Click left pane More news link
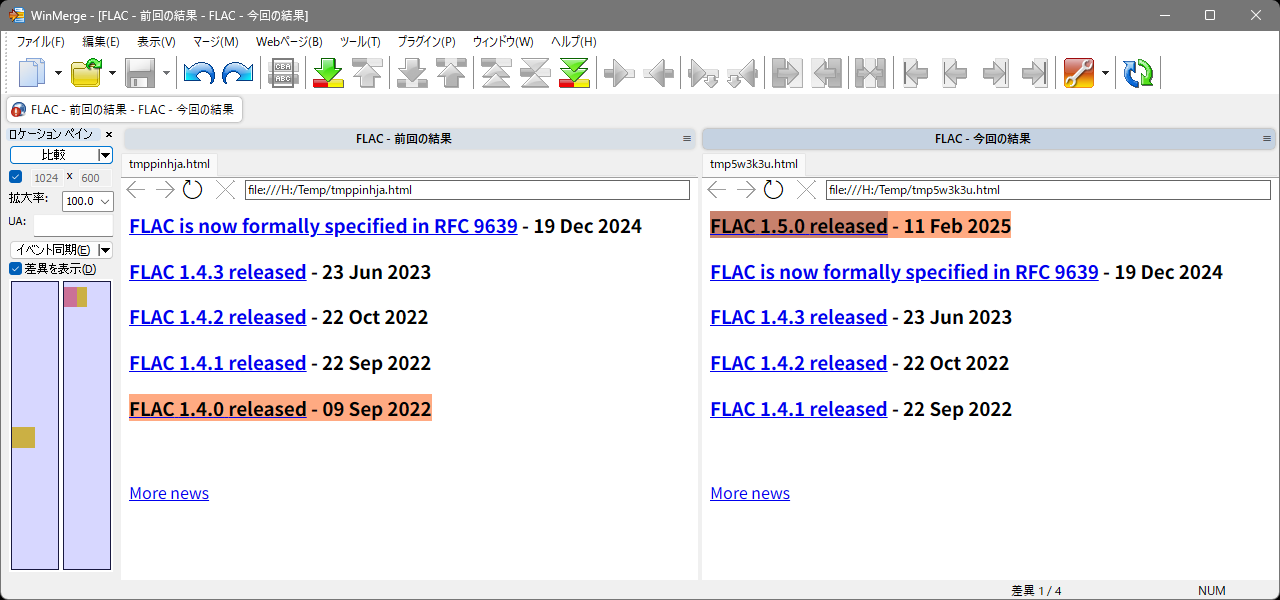Viewport: 1280px width, 600px height. coord(169,493)
